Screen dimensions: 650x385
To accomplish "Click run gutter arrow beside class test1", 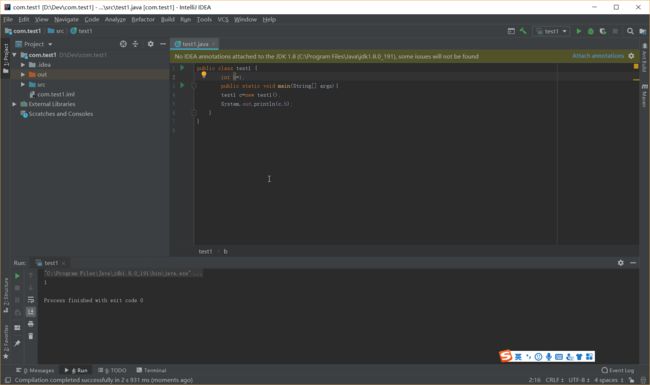I will coord(182,68).
